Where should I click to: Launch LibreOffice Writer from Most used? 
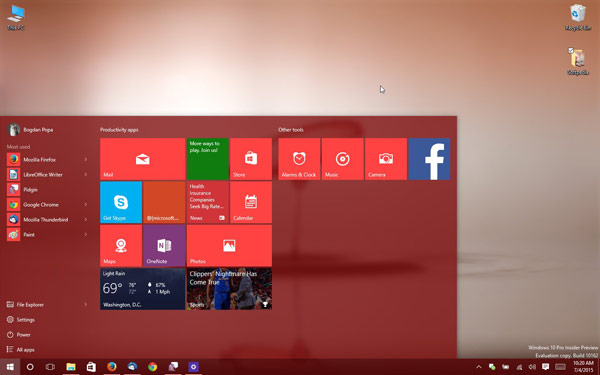42,174
